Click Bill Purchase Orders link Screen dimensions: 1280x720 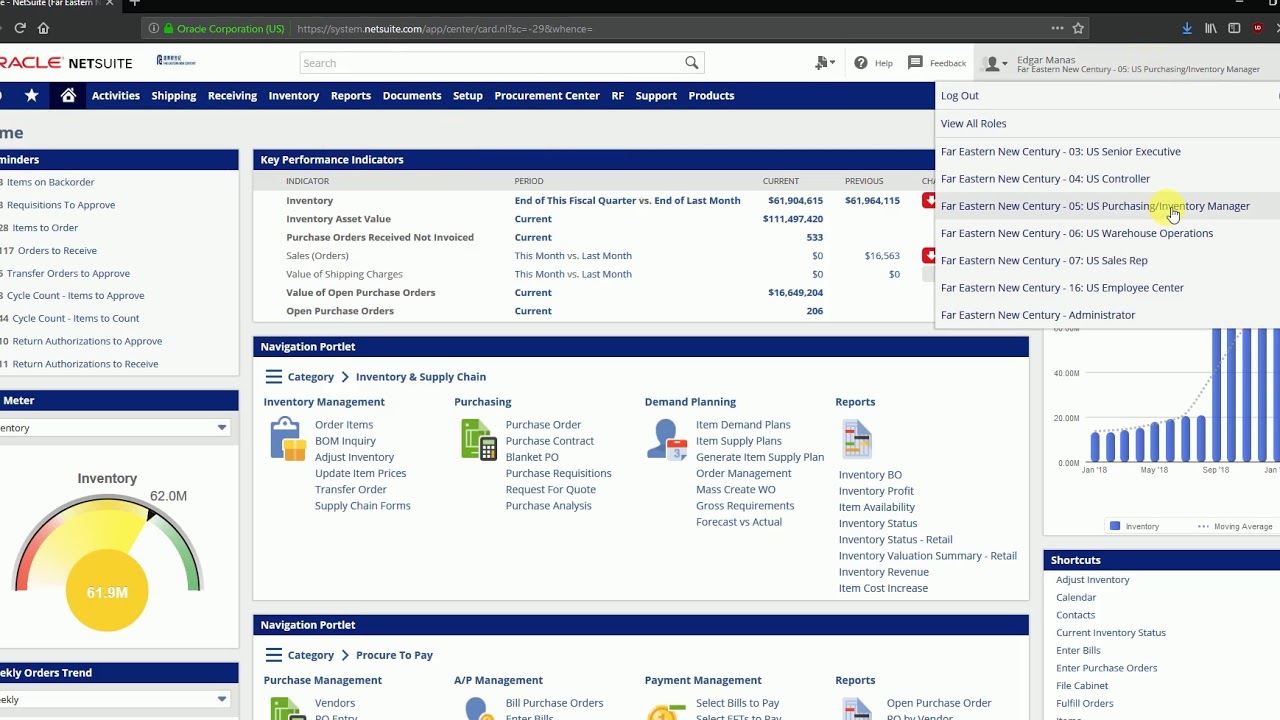coord(554,703)
